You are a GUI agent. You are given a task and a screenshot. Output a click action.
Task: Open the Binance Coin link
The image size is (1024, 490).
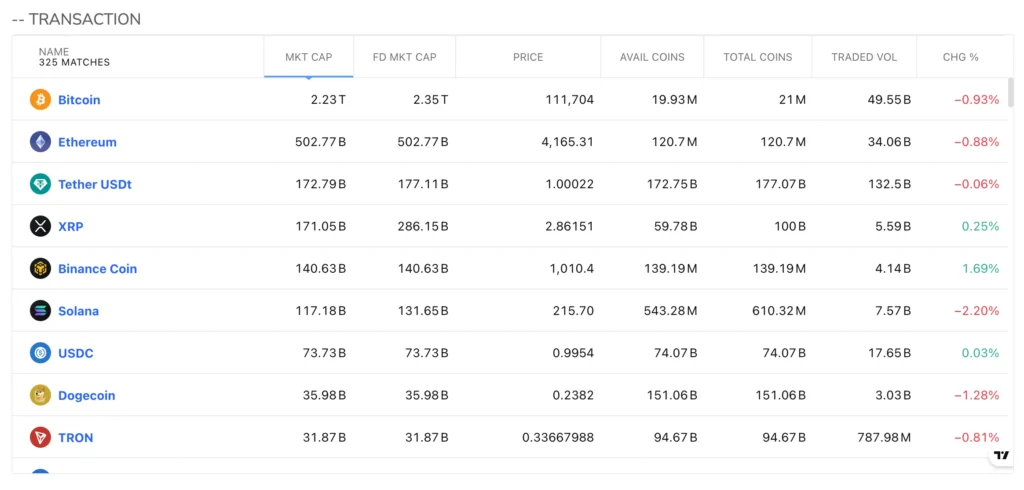[x=97, y=269]
